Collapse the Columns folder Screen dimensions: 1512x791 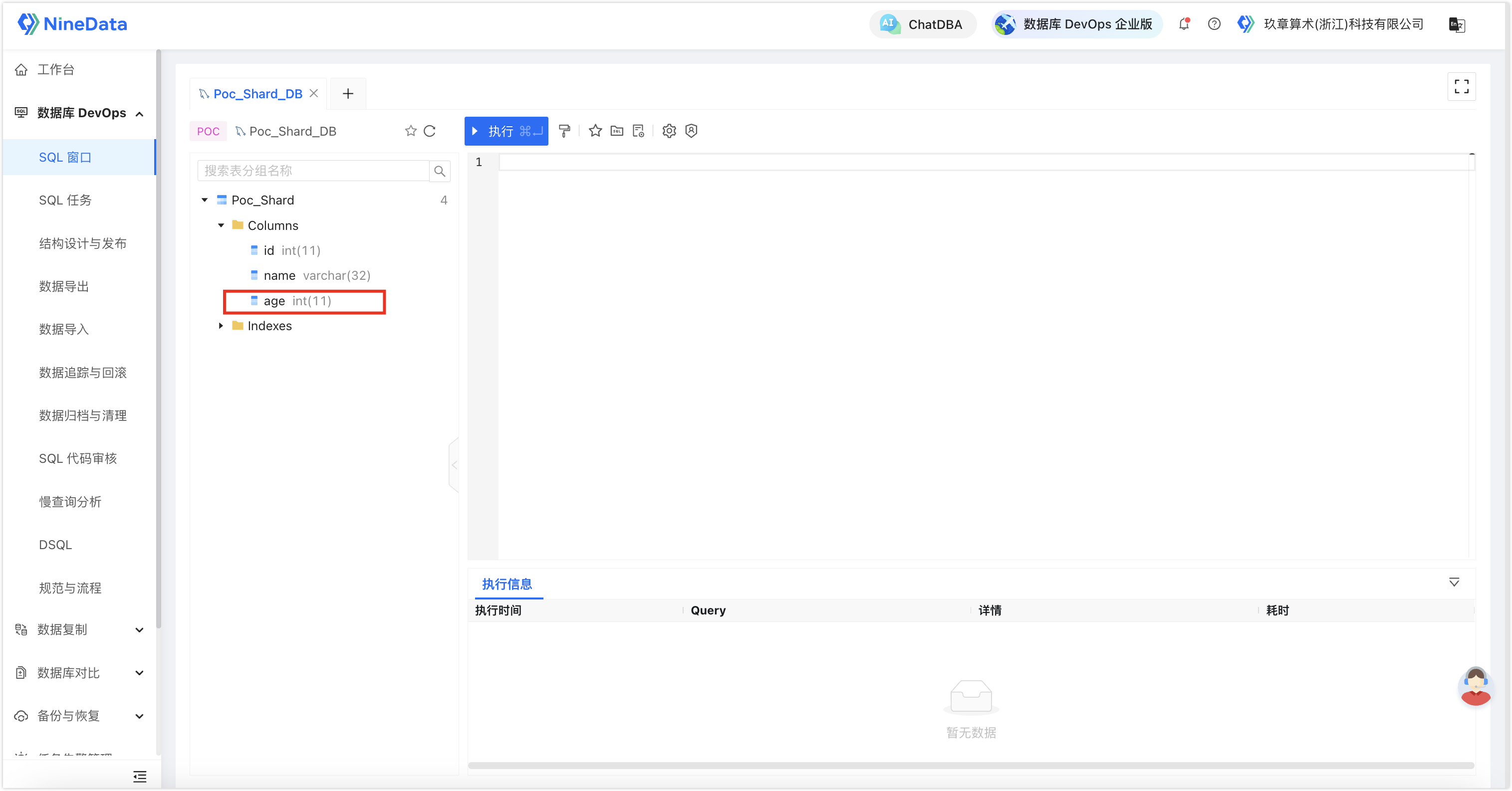[x=221, y=225]
